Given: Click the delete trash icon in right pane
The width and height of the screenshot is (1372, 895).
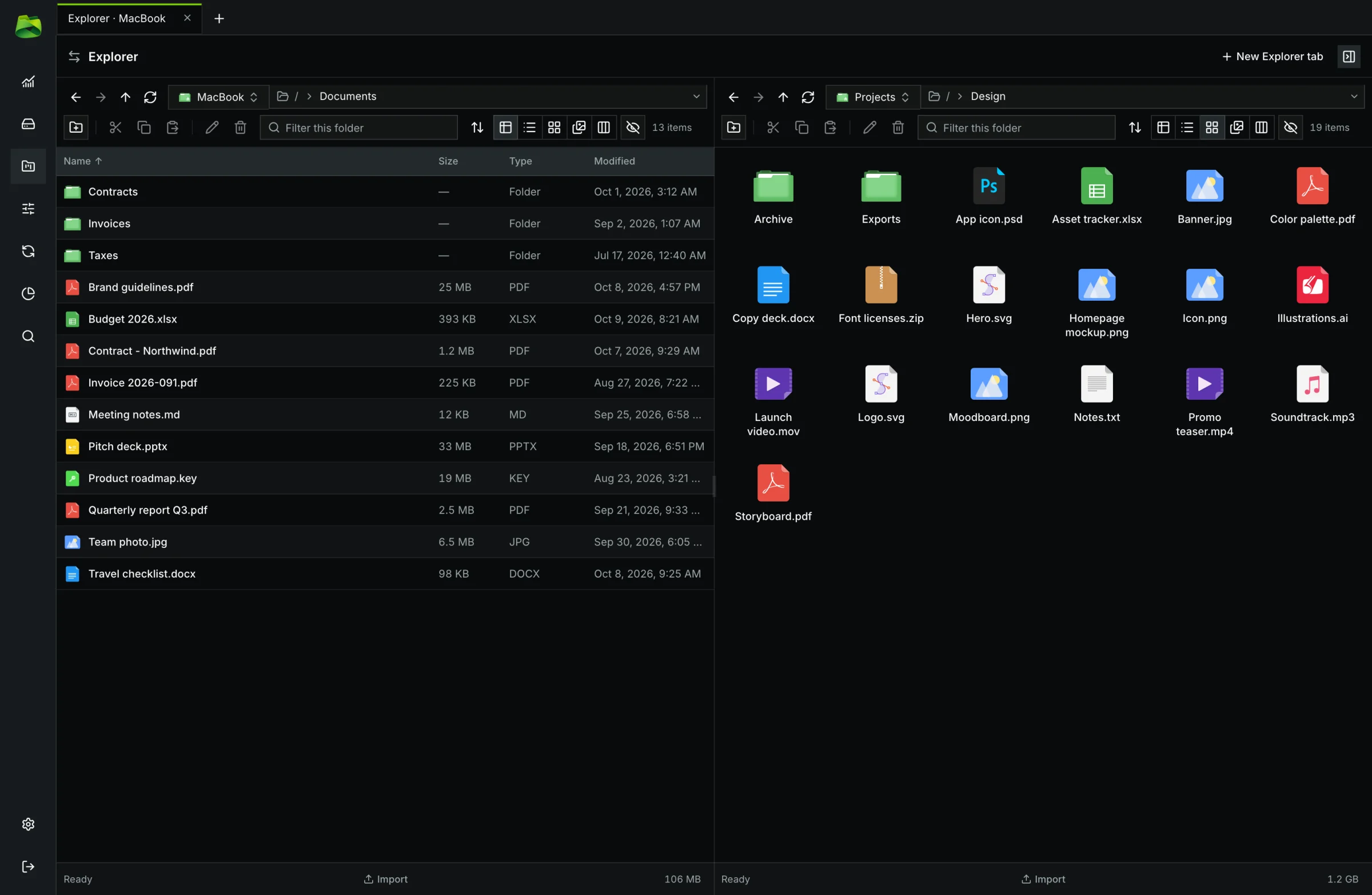Looking at the screenshot, I should click(898, 128).
